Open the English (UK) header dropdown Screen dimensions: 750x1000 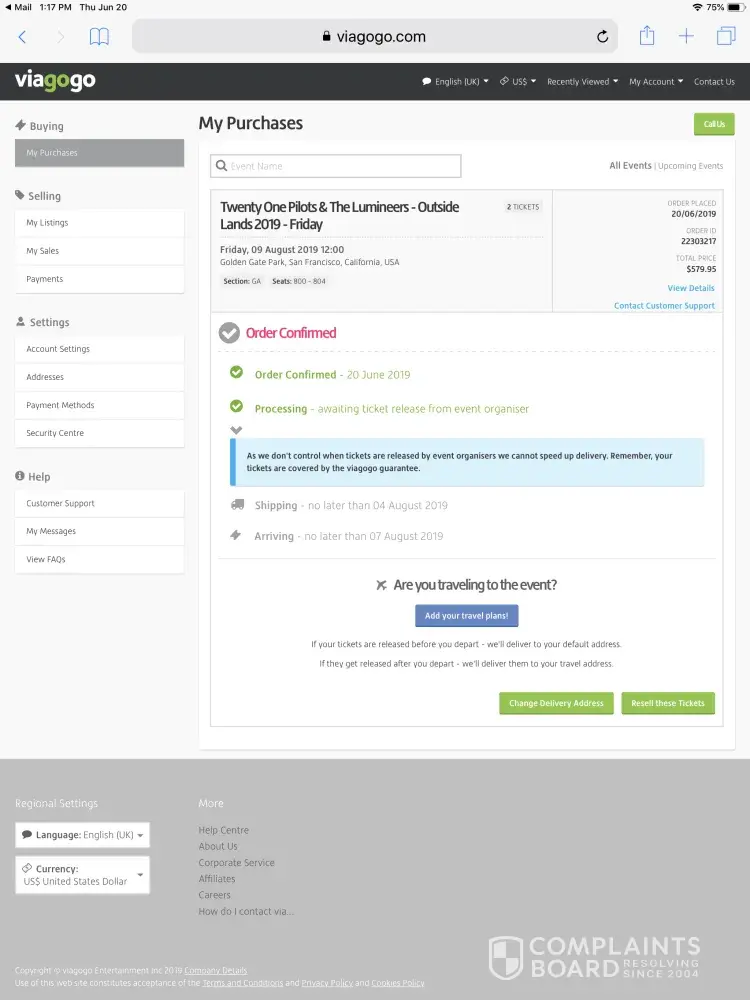456,82
